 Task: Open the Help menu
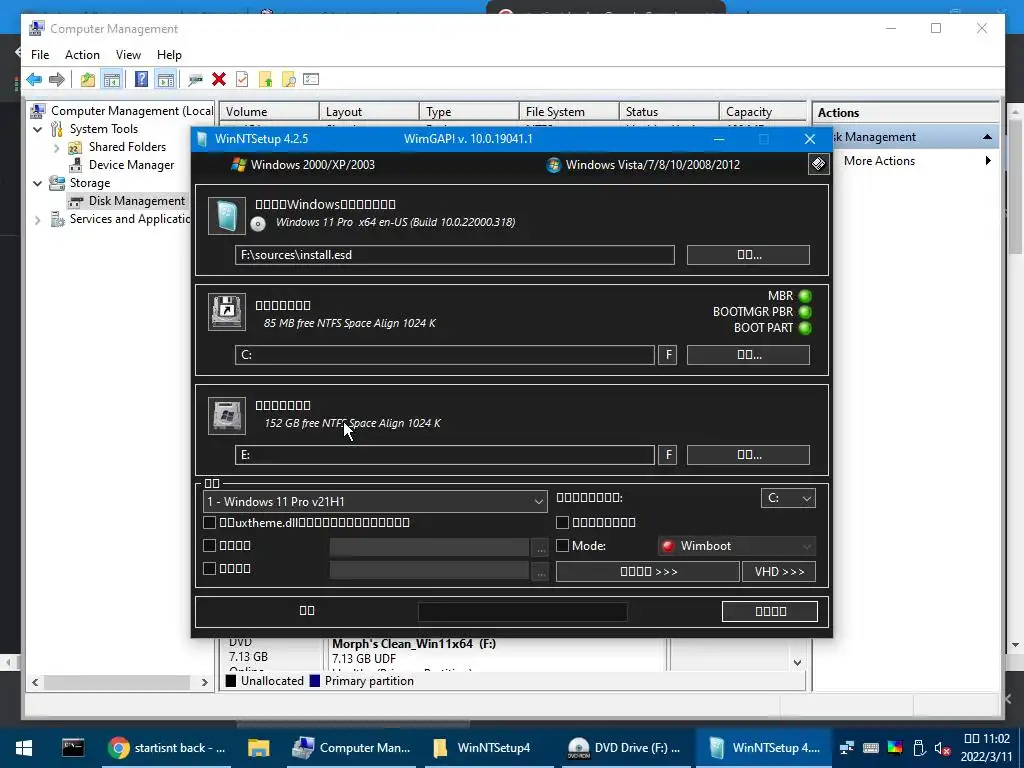169,55
